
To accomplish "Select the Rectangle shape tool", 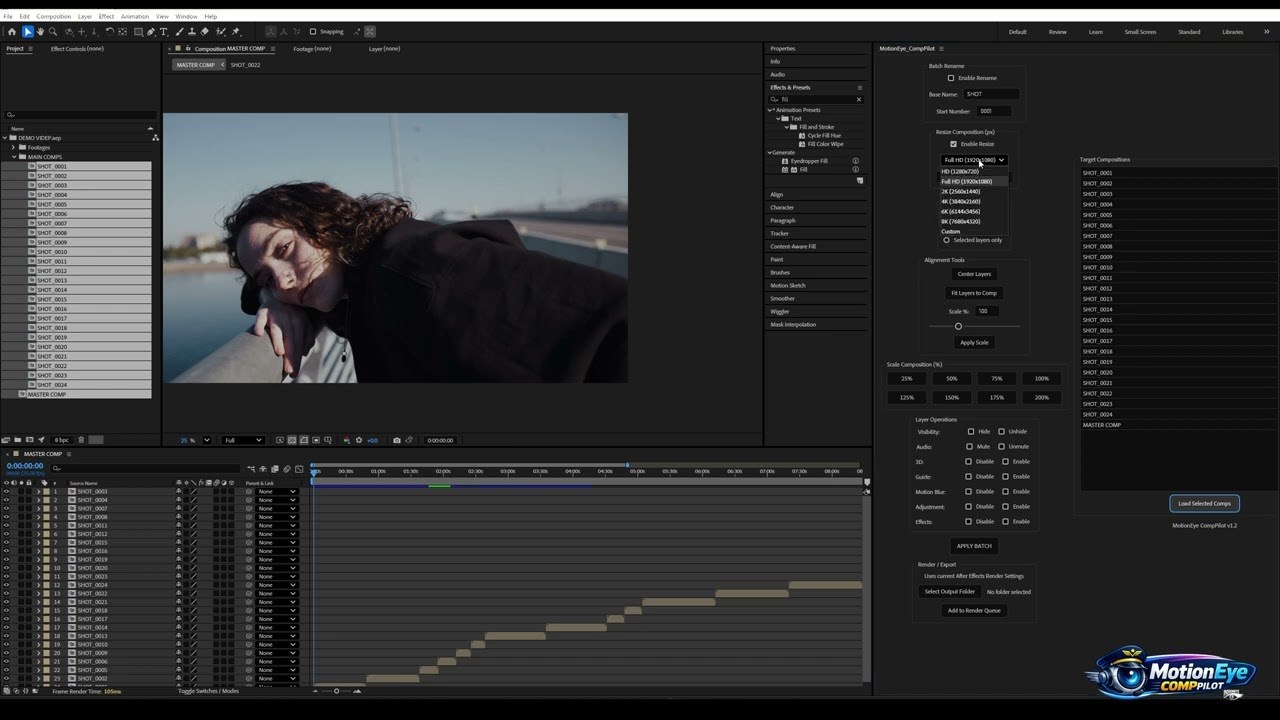I will tap(138, 32).
